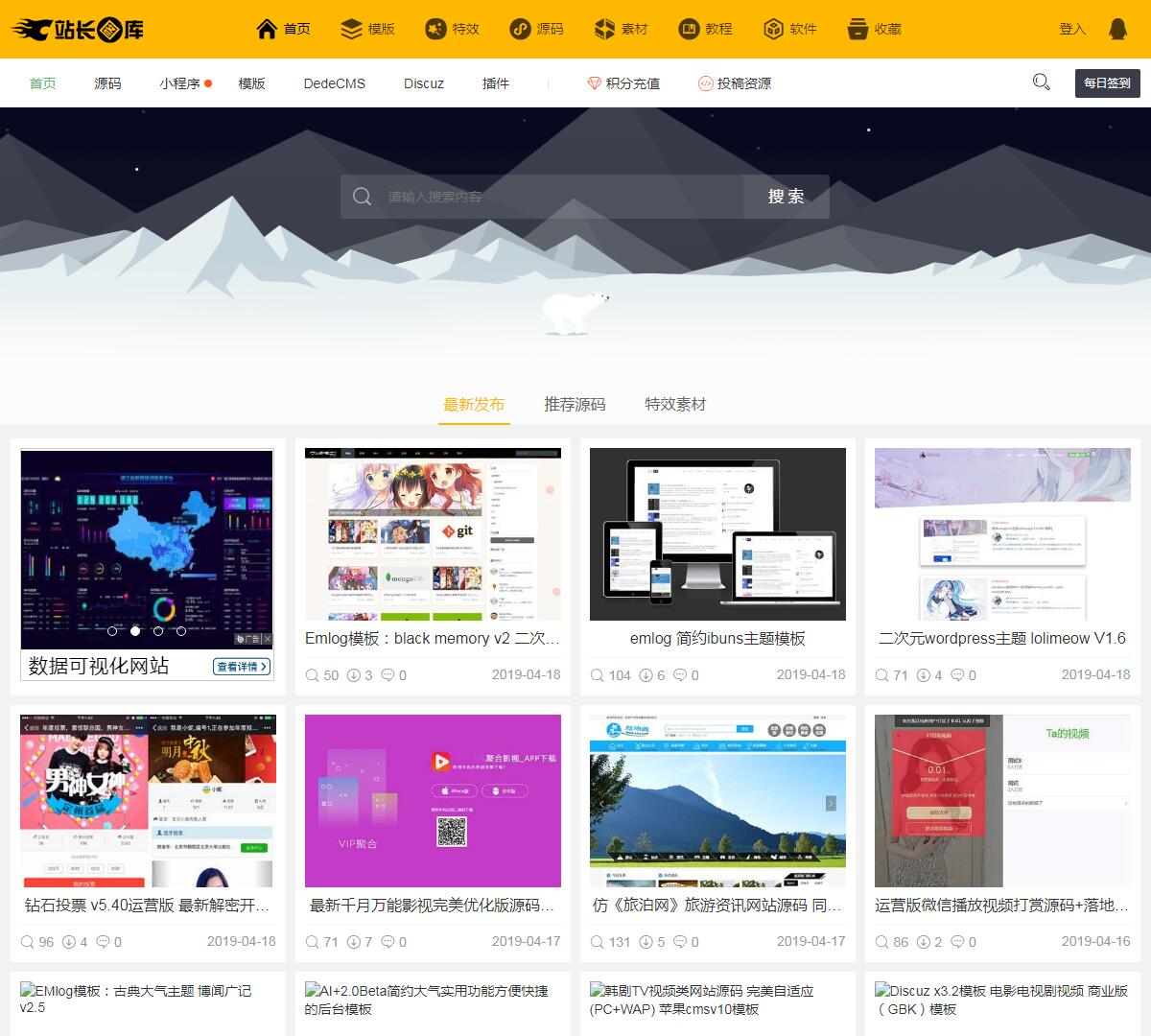Open the 软件 software section

[x=789, y=29]
